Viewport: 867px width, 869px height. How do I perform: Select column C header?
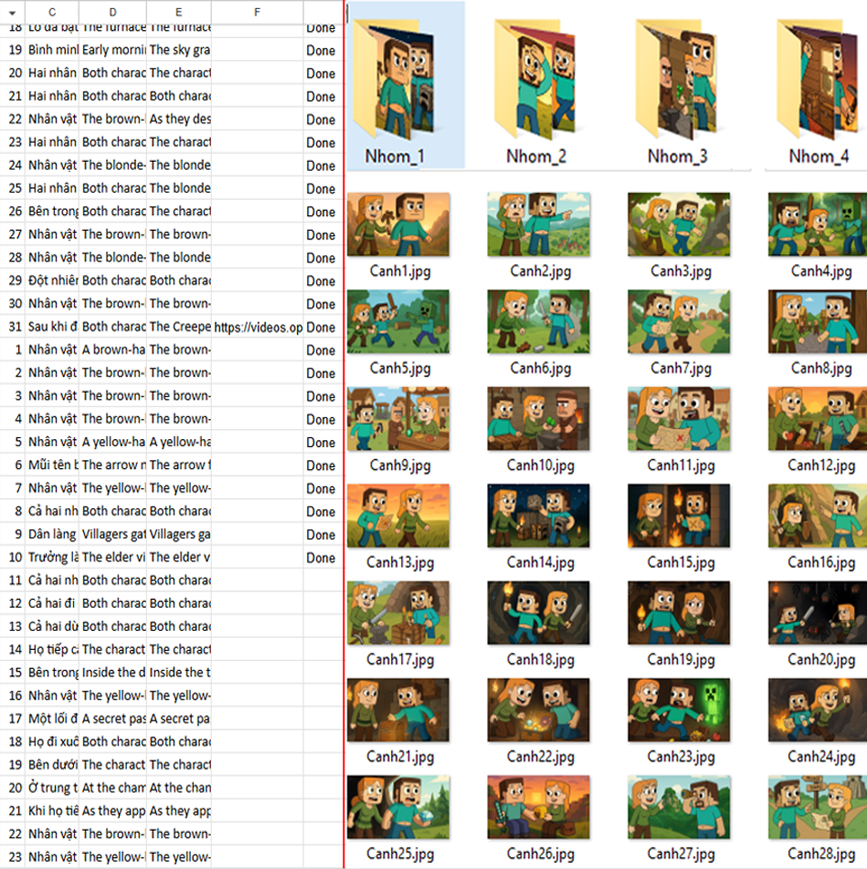click(x=52, y=12)
